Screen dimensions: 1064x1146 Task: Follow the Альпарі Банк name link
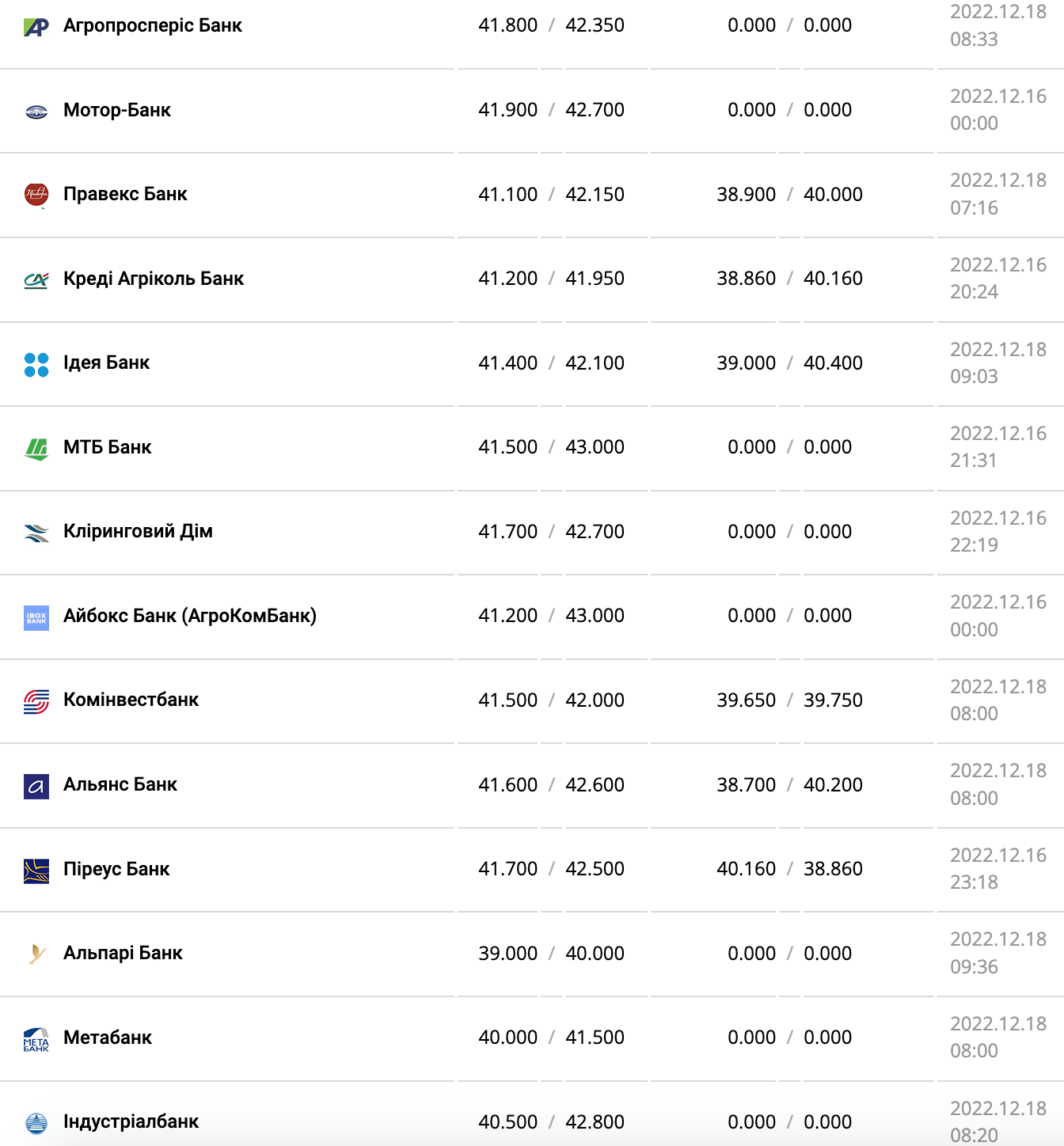[x=123, y=953]
